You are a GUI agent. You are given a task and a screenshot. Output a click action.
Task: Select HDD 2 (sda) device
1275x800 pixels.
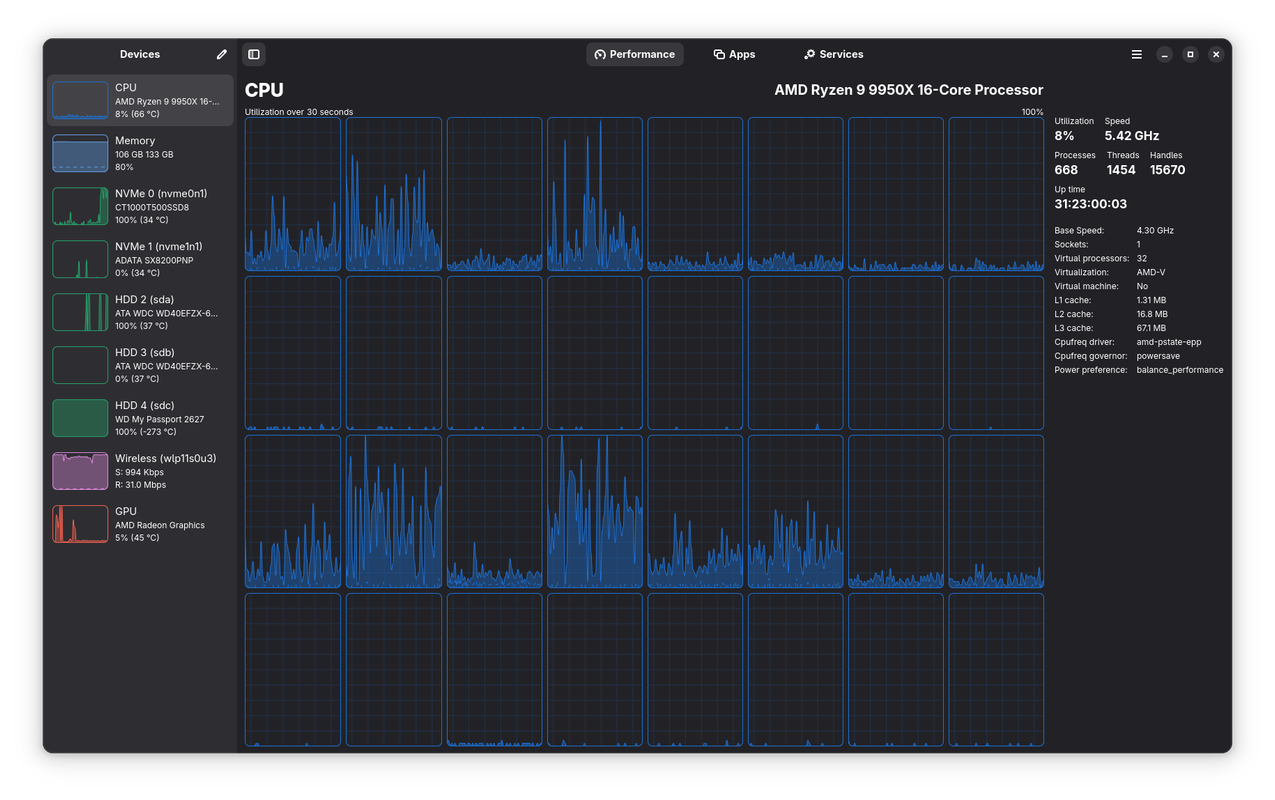140,312
